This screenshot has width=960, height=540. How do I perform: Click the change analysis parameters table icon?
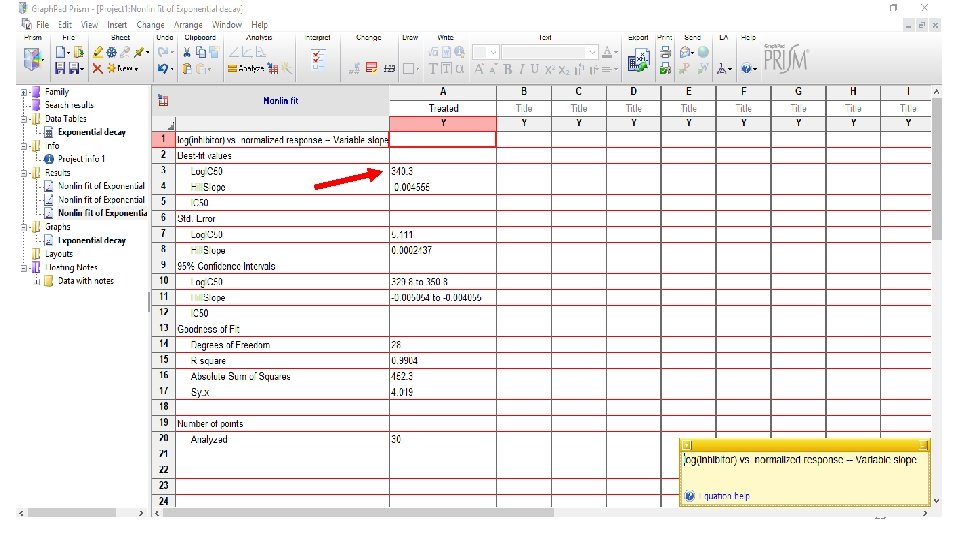(x=273, y=69)
